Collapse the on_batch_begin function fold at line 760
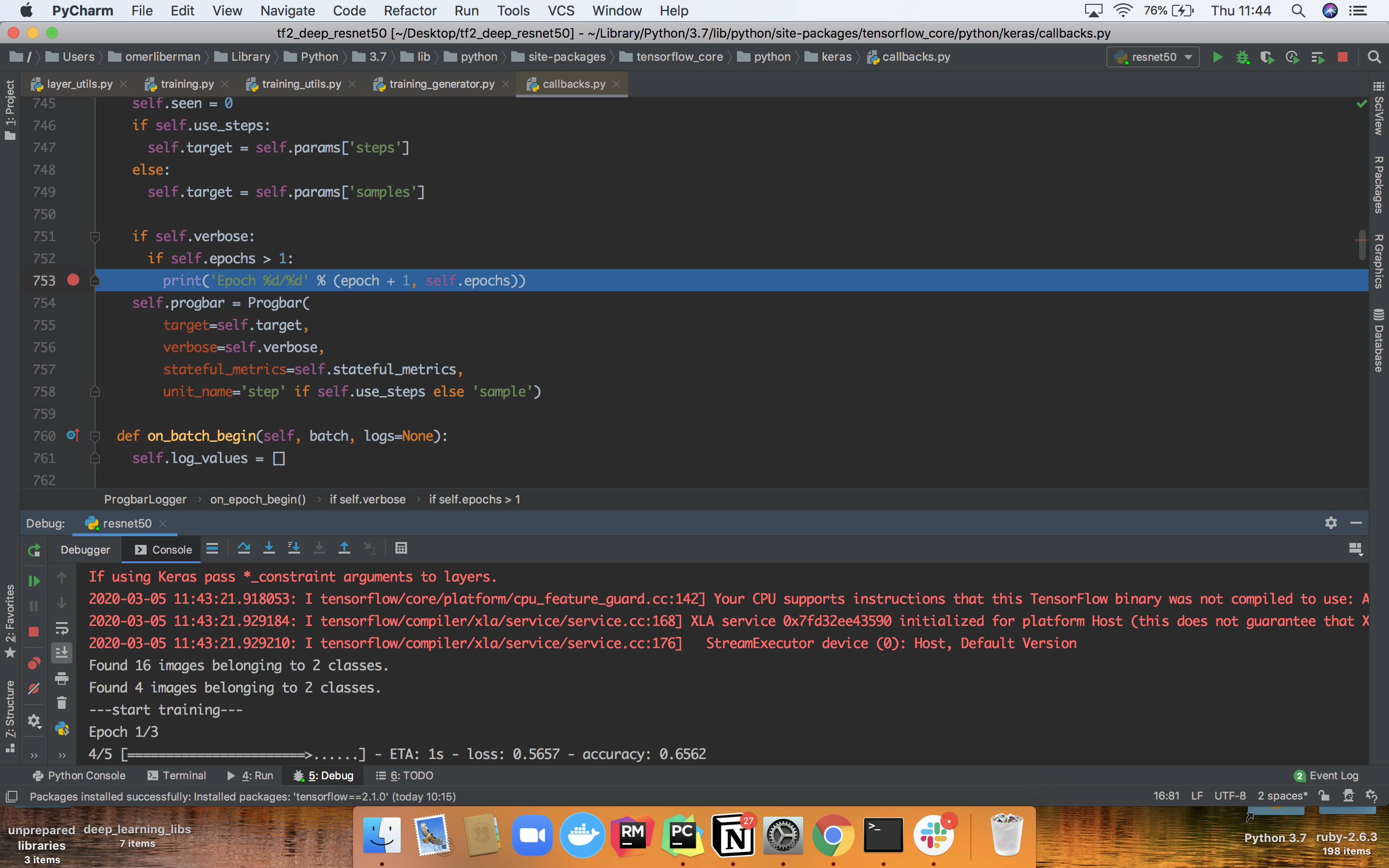 click(95, 436)
